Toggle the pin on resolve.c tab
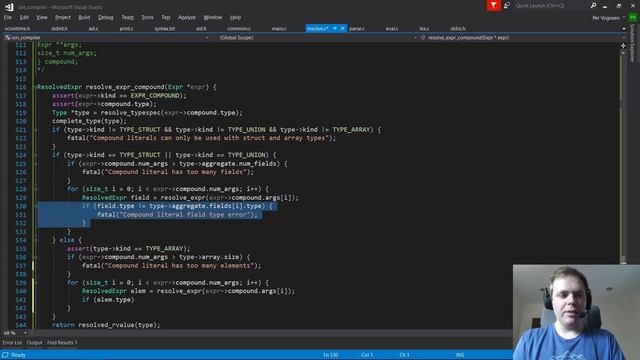Viewport: 640px width, 360px height. (x=335, y=29)
